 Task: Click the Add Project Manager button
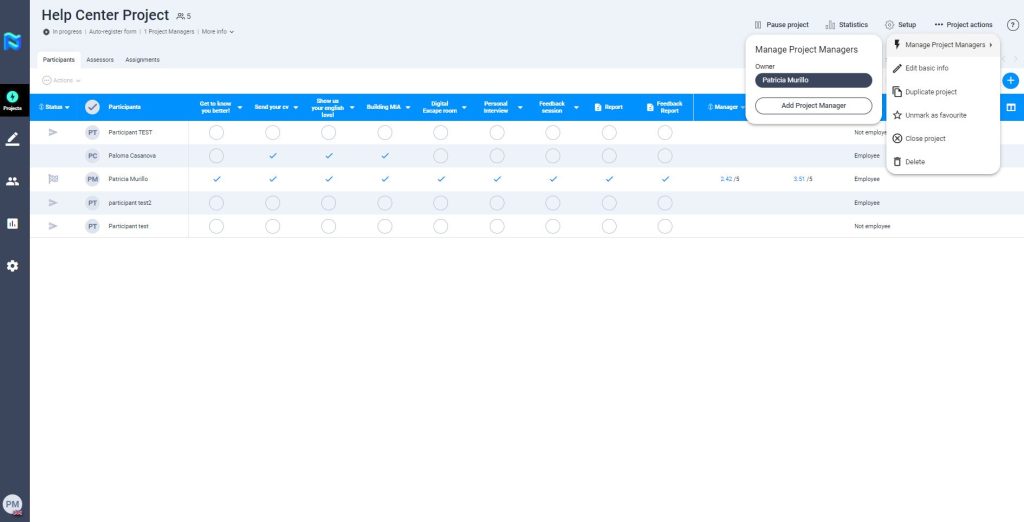(x=813, y=105)
